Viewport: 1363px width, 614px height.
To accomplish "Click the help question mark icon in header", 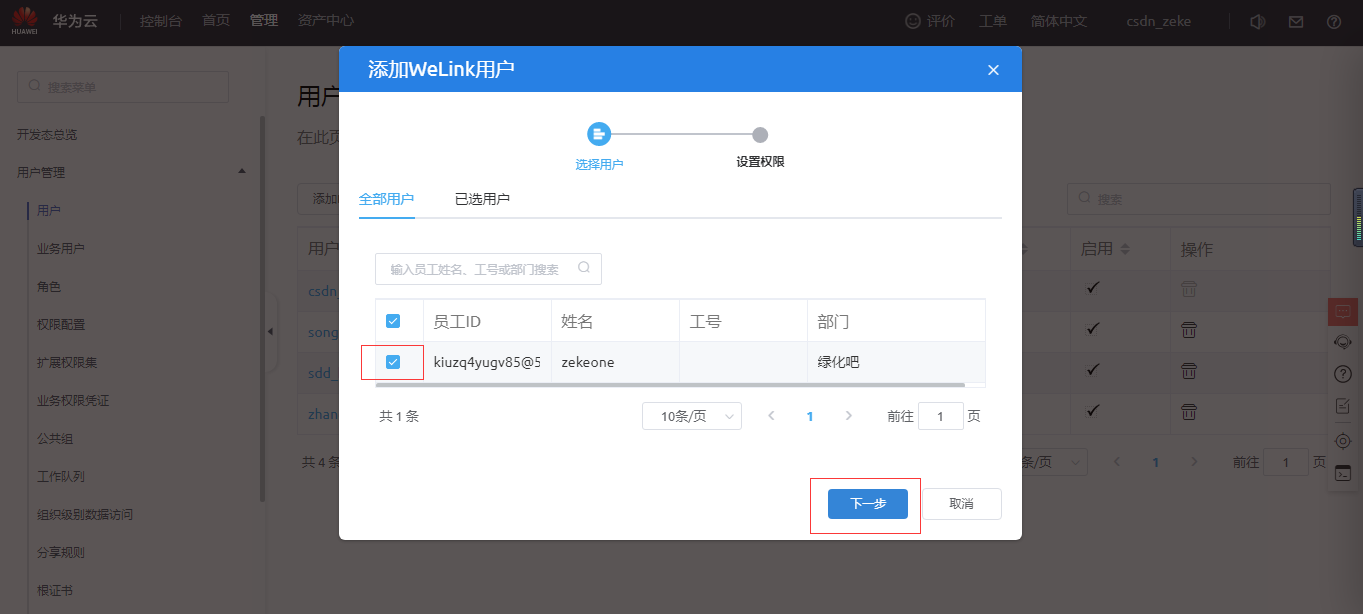I will (x=1334, y=21).
